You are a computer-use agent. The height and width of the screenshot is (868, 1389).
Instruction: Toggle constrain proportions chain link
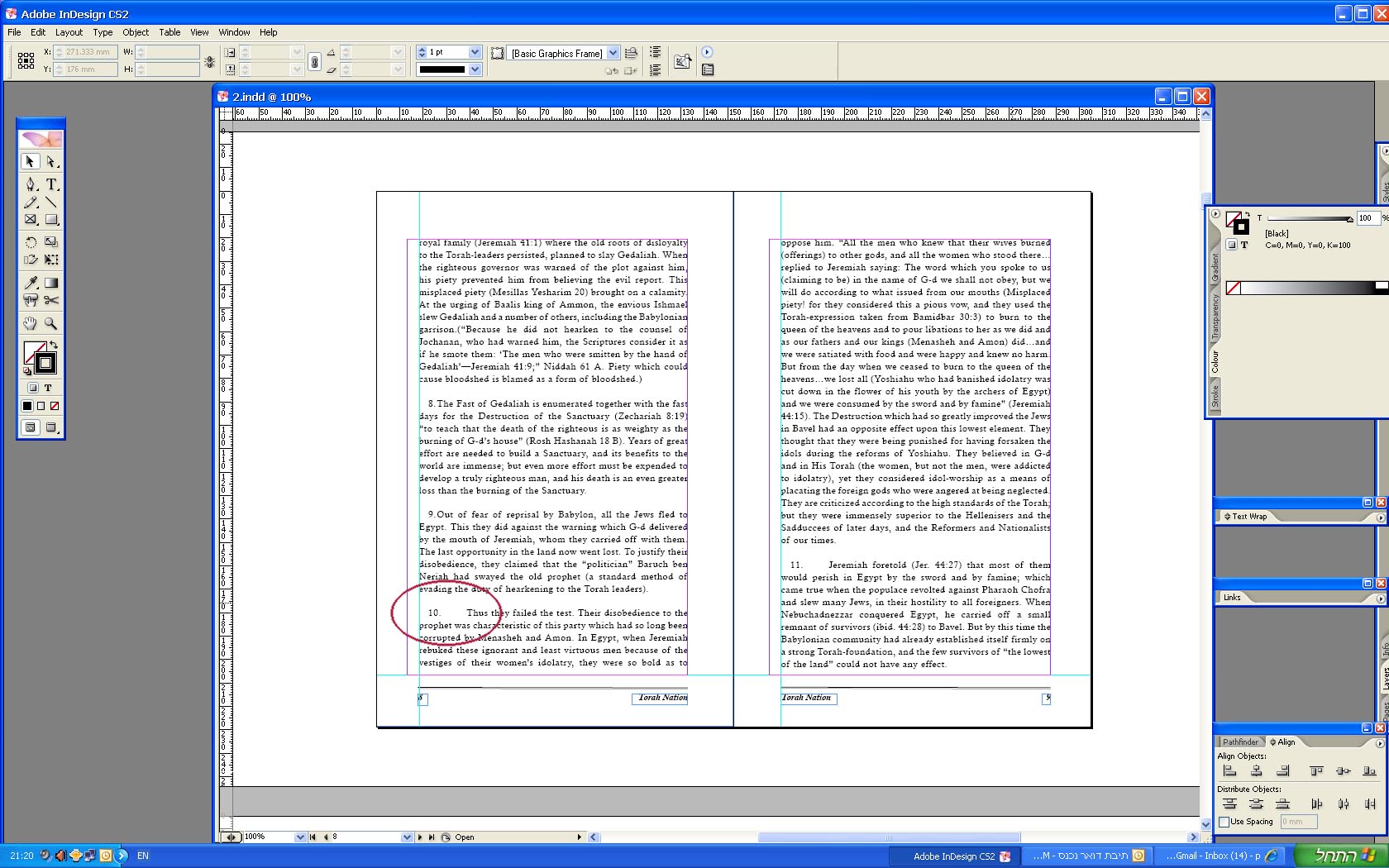click(314, 61)
